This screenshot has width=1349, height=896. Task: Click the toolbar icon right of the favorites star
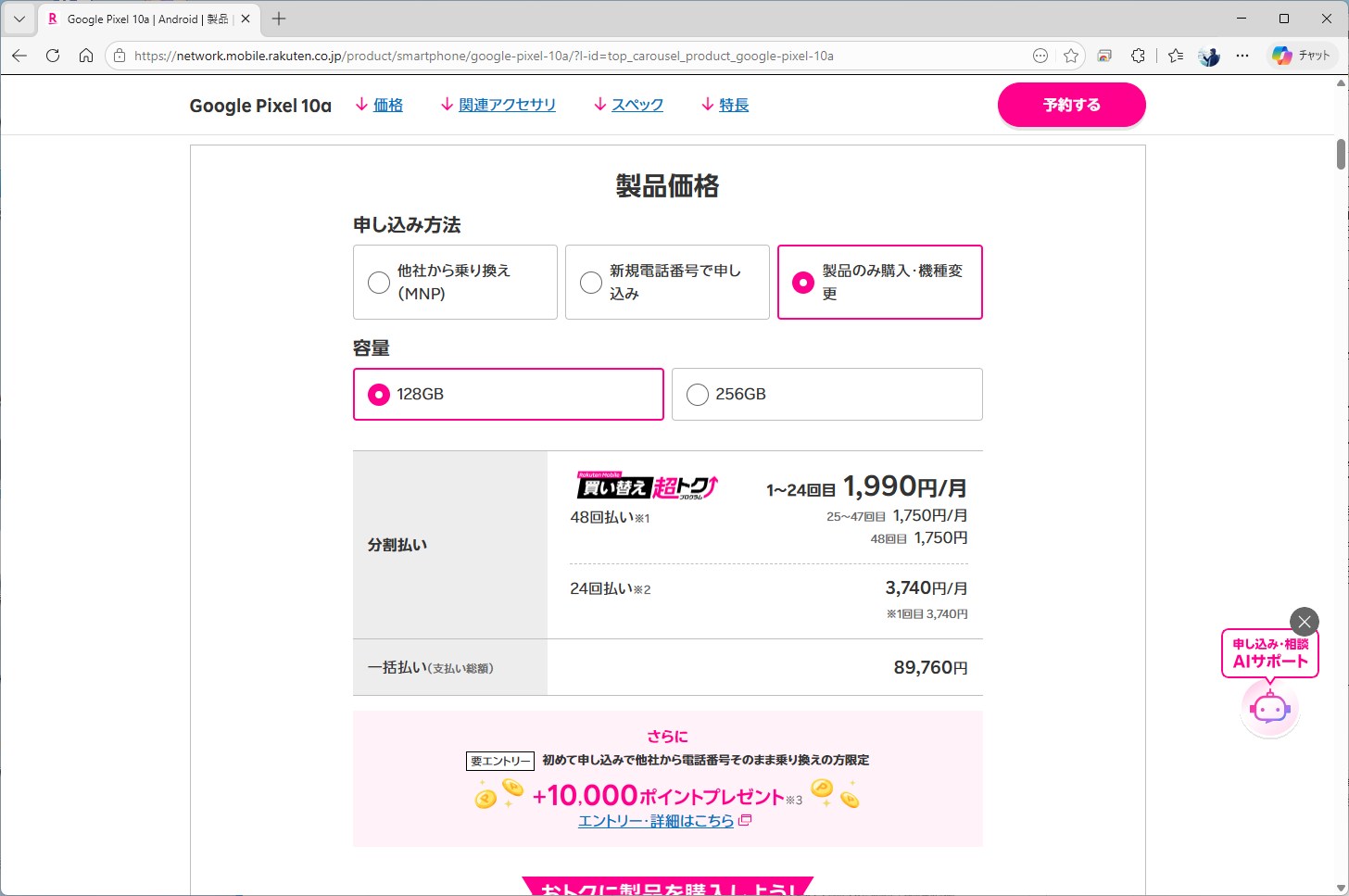coord(1104,56)
